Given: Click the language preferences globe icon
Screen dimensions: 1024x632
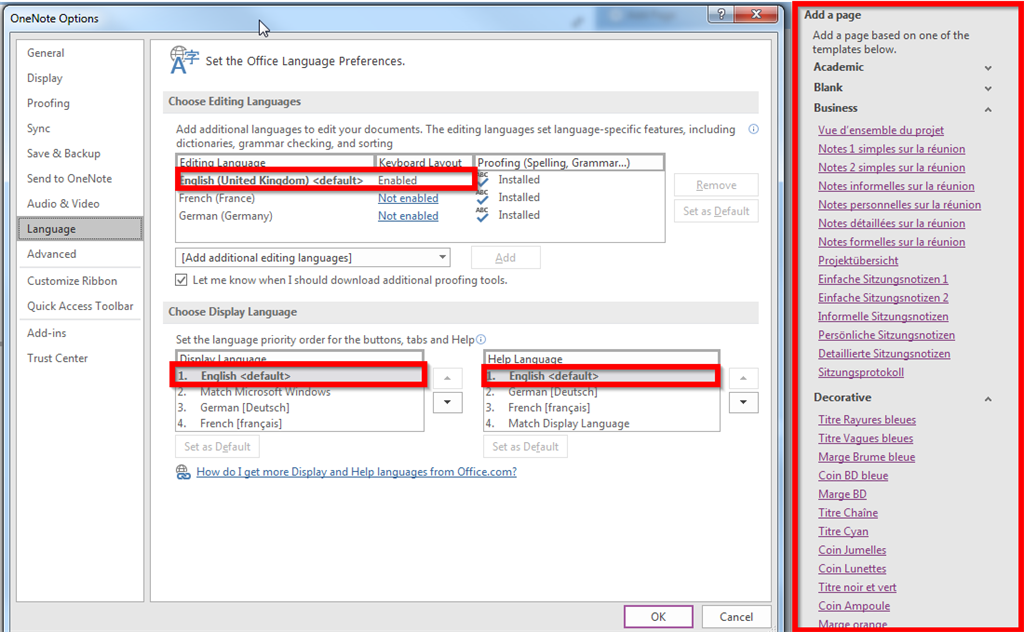Looking at the screenshot, I should coord(184,59).
